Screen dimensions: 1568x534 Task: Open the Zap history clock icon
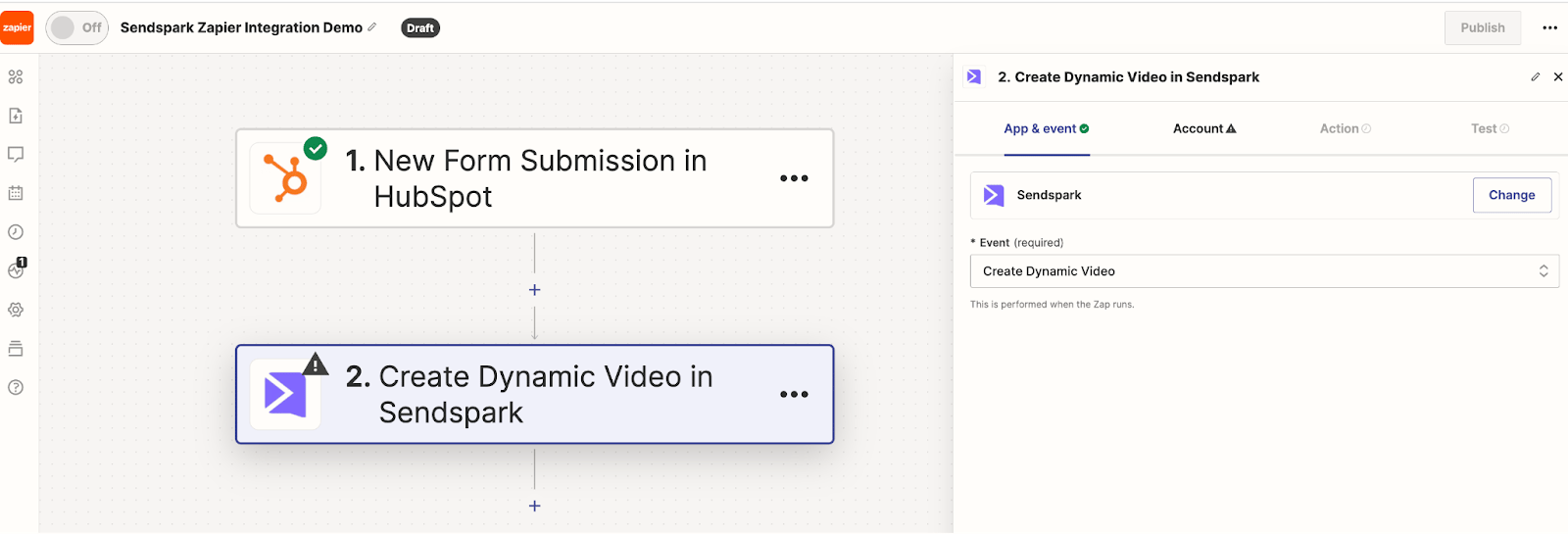[x=16, y=232]
